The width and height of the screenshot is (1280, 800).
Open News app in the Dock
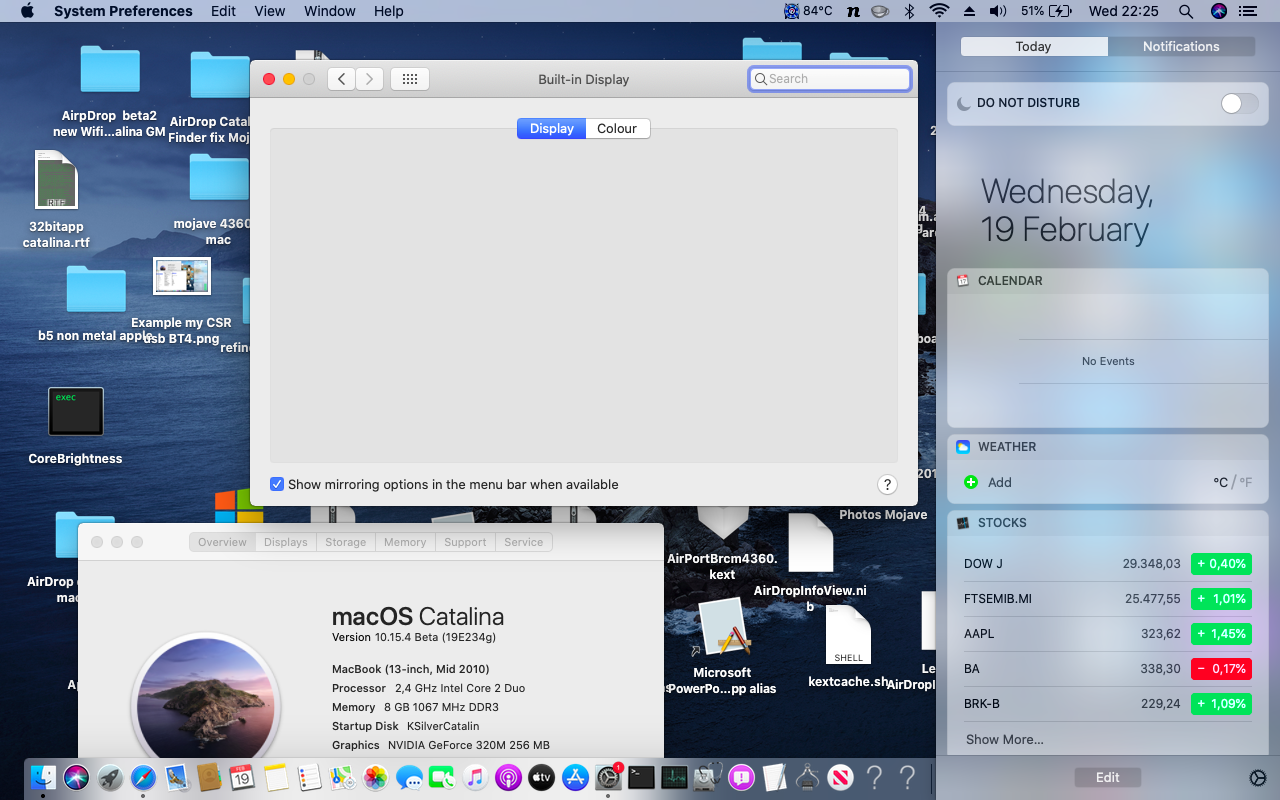[841, 777]
